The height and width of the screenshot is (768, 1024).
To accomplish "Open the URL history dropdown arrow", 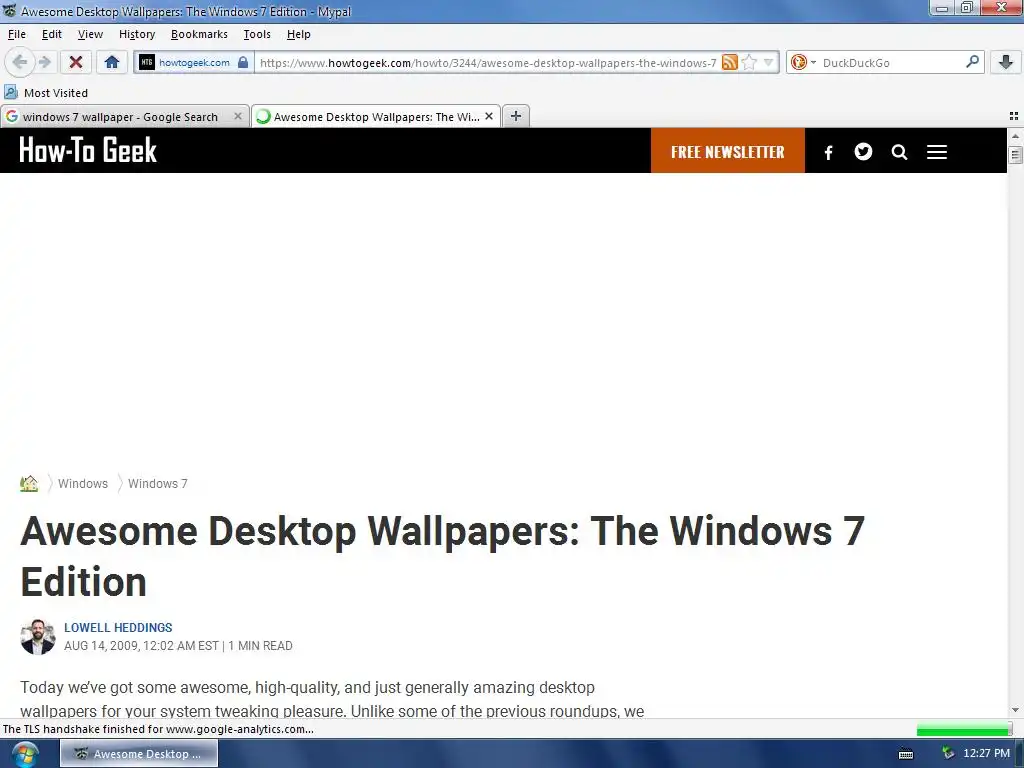I will coord(768,62).
